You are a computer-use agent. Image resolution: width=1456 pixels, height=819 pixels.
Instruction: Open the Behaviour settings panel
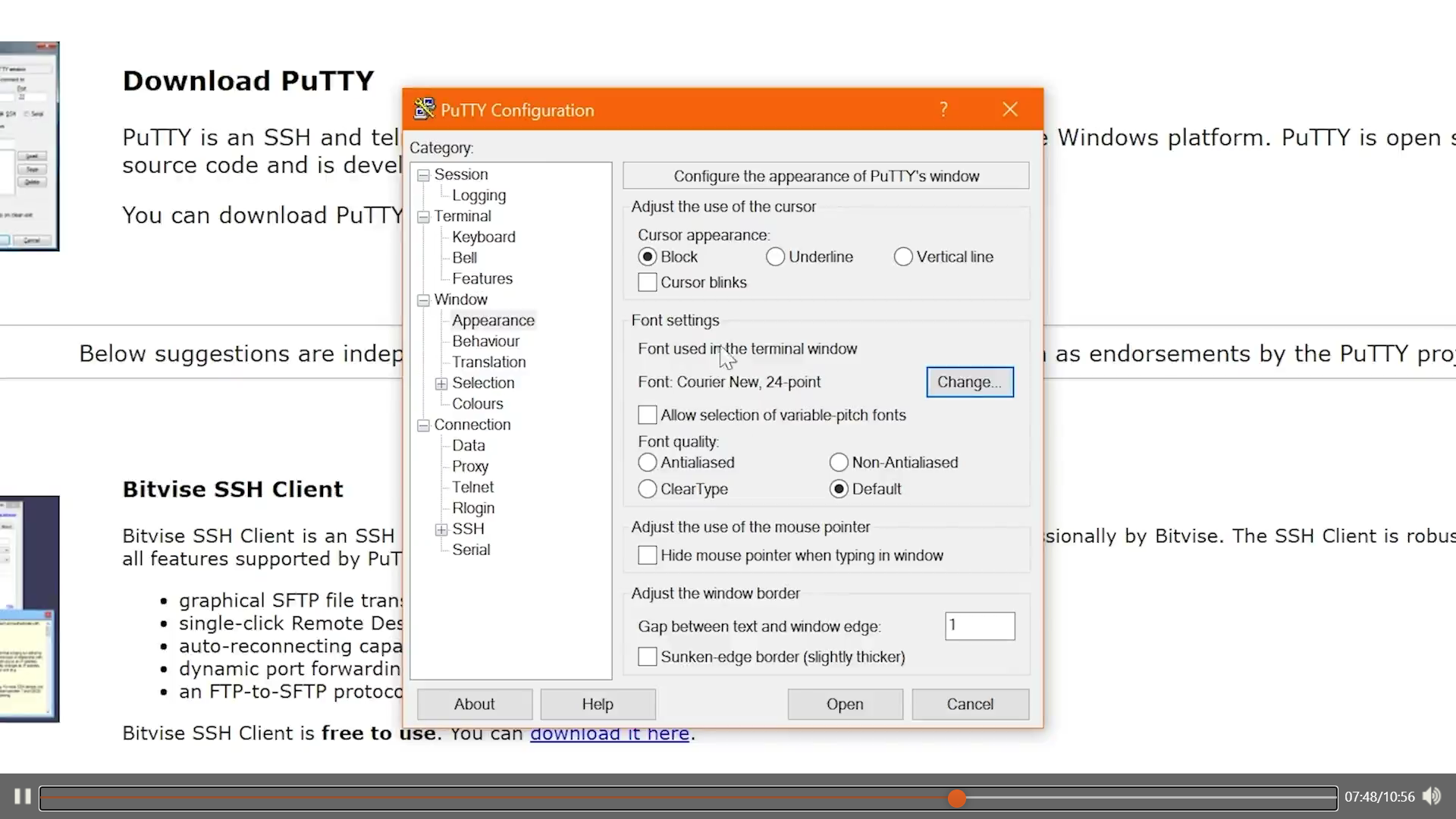(485, 341)
